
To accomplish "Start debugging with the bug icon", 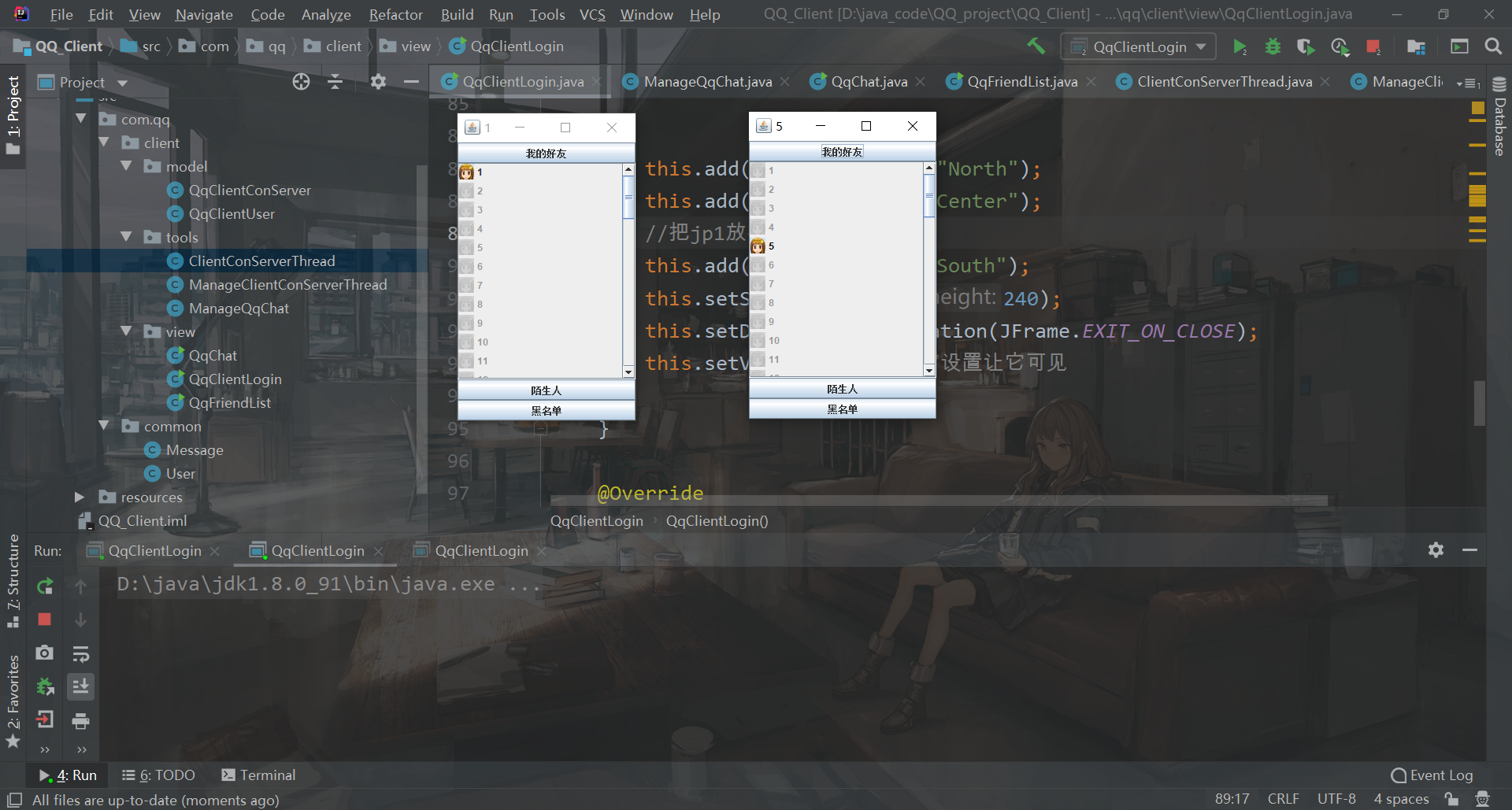I will pos(1273,46).
